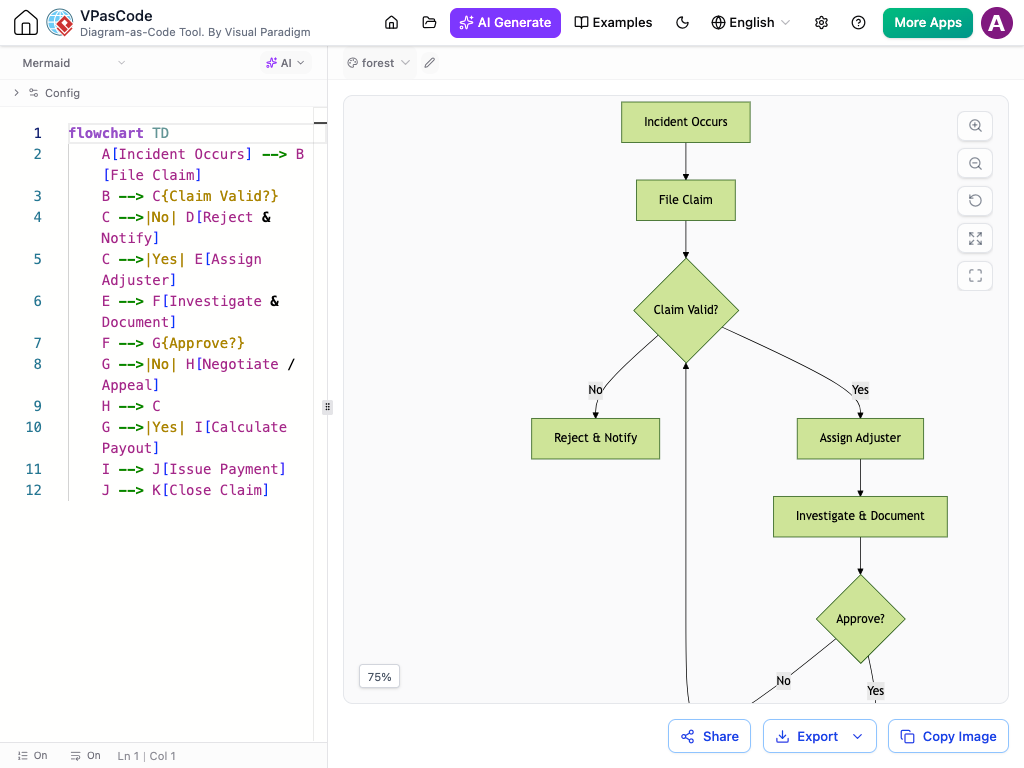Click the 'Approve?' diamond node

click(x=860, y=618)
